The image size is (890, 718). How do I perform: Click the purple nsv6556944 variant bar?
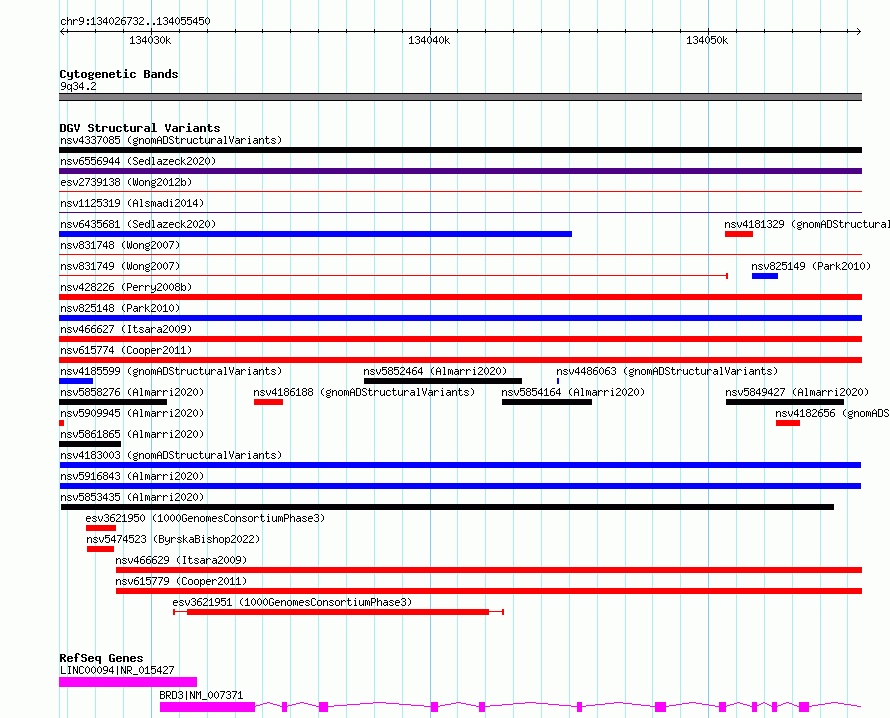pyautogui.click(x=460, y=171)
